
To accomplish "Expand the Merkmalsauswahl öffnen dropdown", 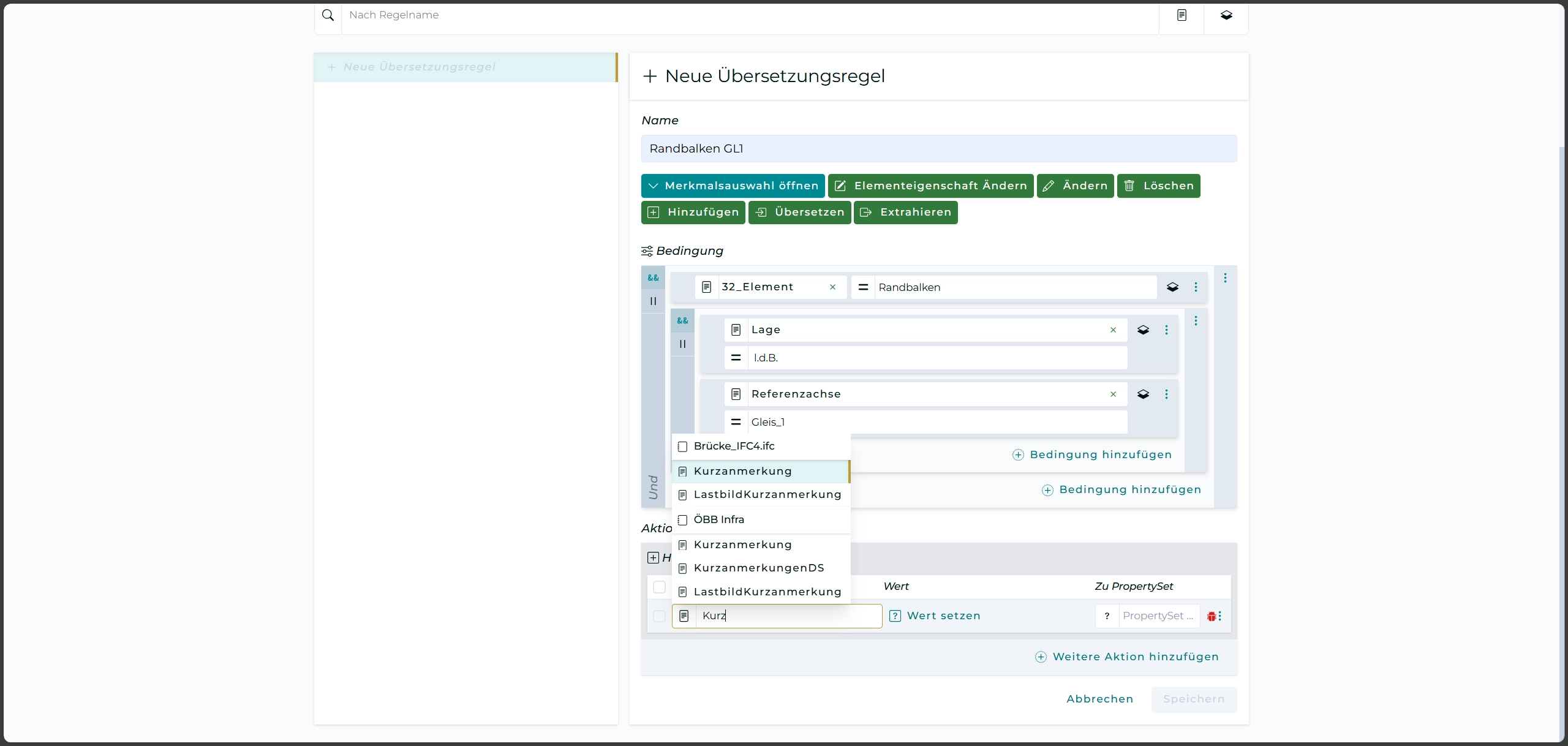I will [733, 186].
